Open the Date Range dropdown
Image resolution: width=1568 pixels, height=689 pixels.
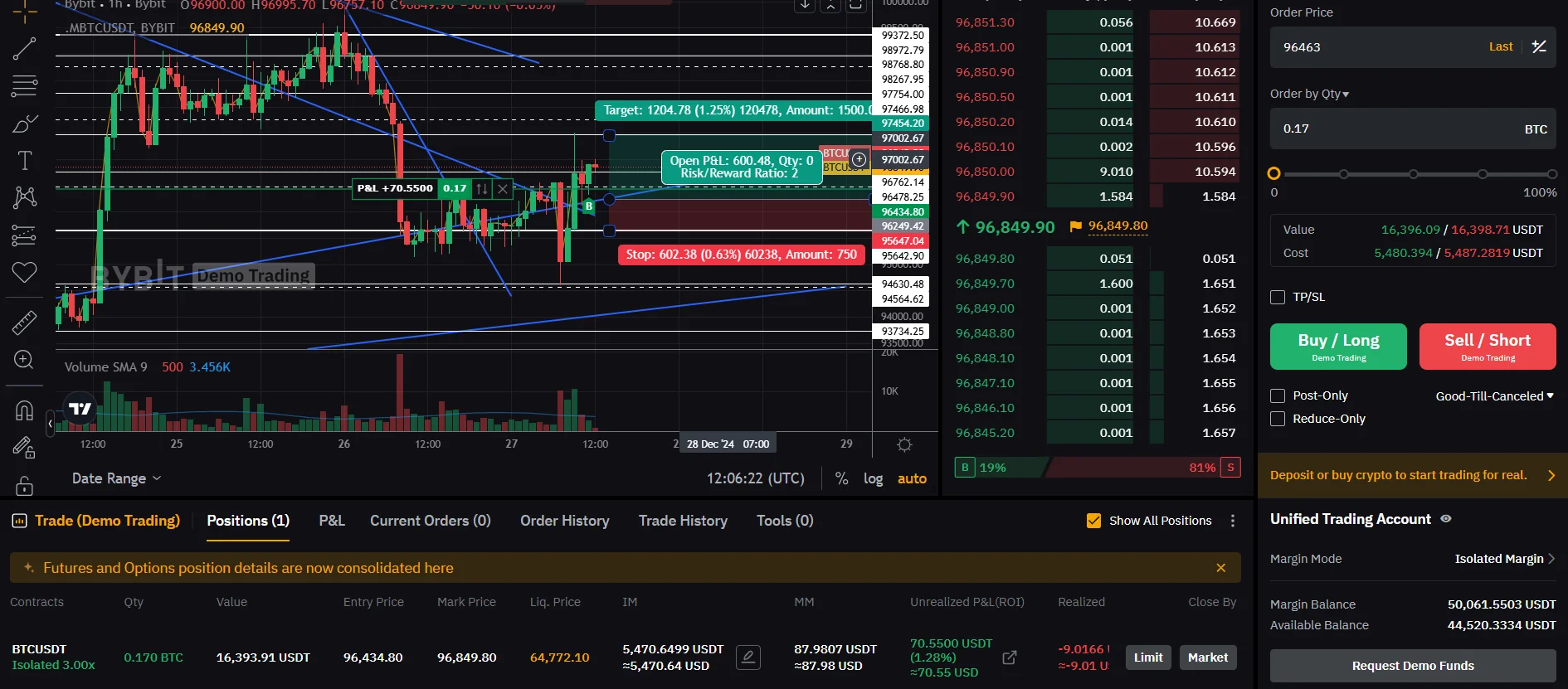tap(116, 478)
